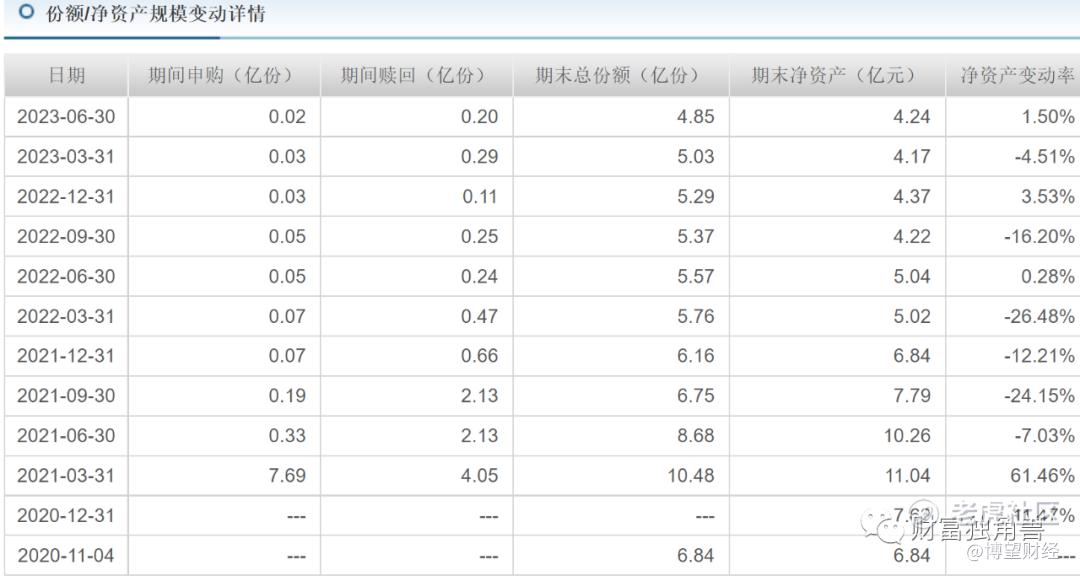Click the 期间申购（亿份） column header
The width and height of the screenshot is (1080, 576).
coord(224,76)
